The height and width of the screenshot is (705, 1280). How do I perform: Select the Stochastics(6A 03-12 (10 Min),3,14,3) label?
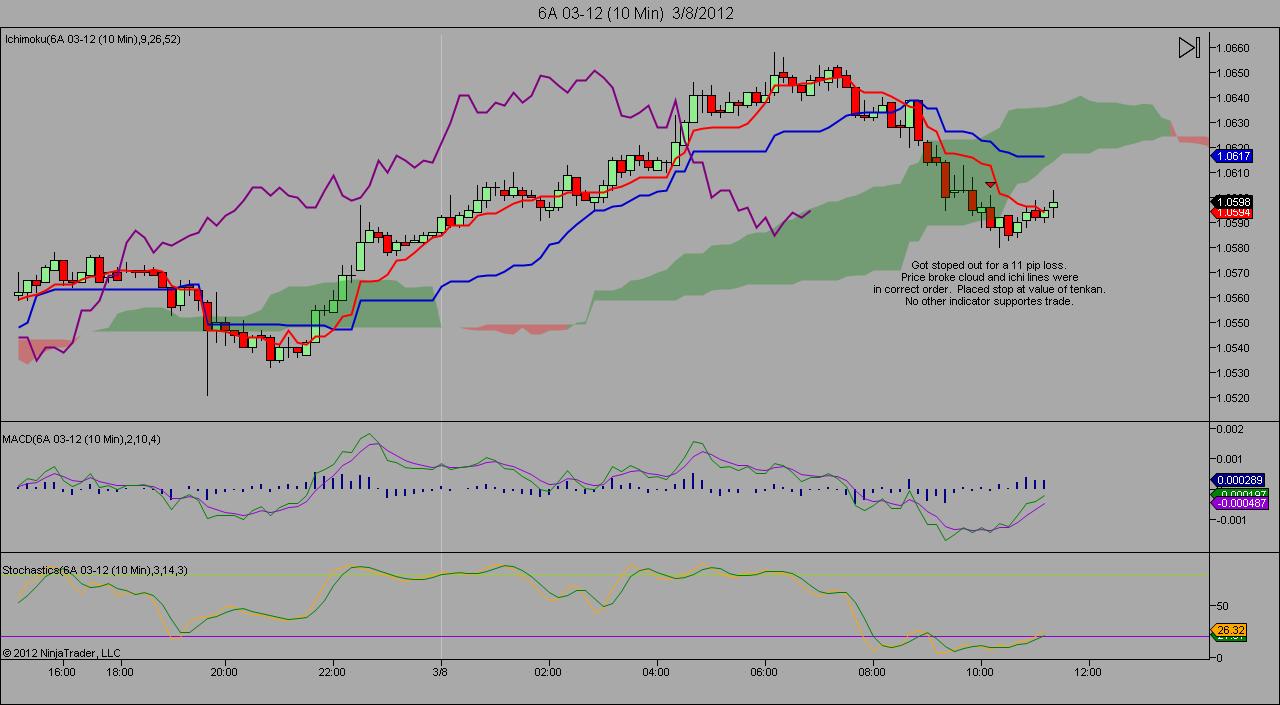click(x=95, y=570)
